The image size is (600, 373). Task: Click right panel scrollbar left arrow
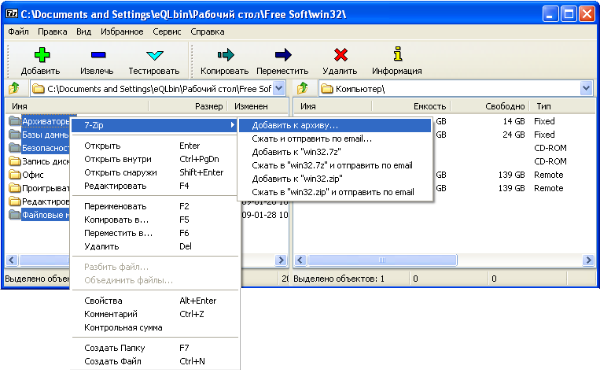coord(300,260)
